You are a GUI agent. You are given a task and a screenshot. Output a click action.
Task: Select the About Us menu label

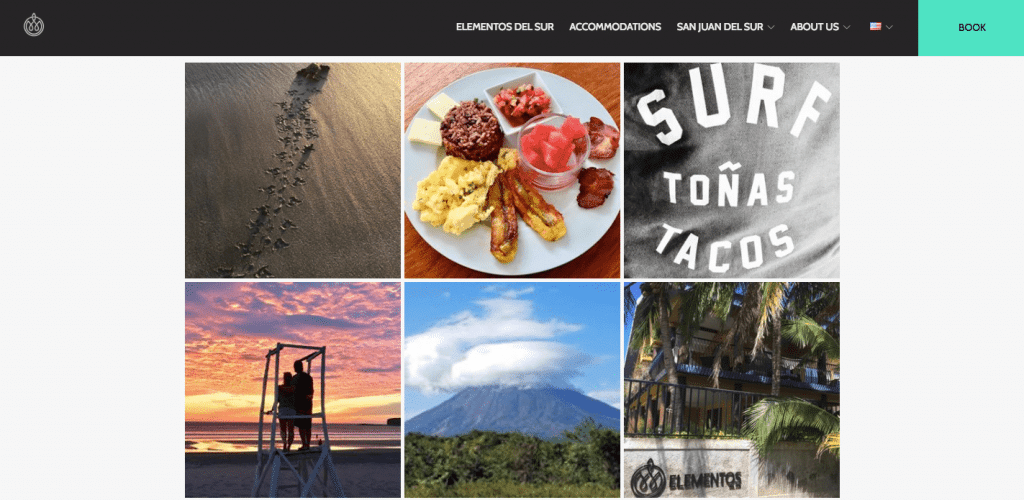point(814,27)
